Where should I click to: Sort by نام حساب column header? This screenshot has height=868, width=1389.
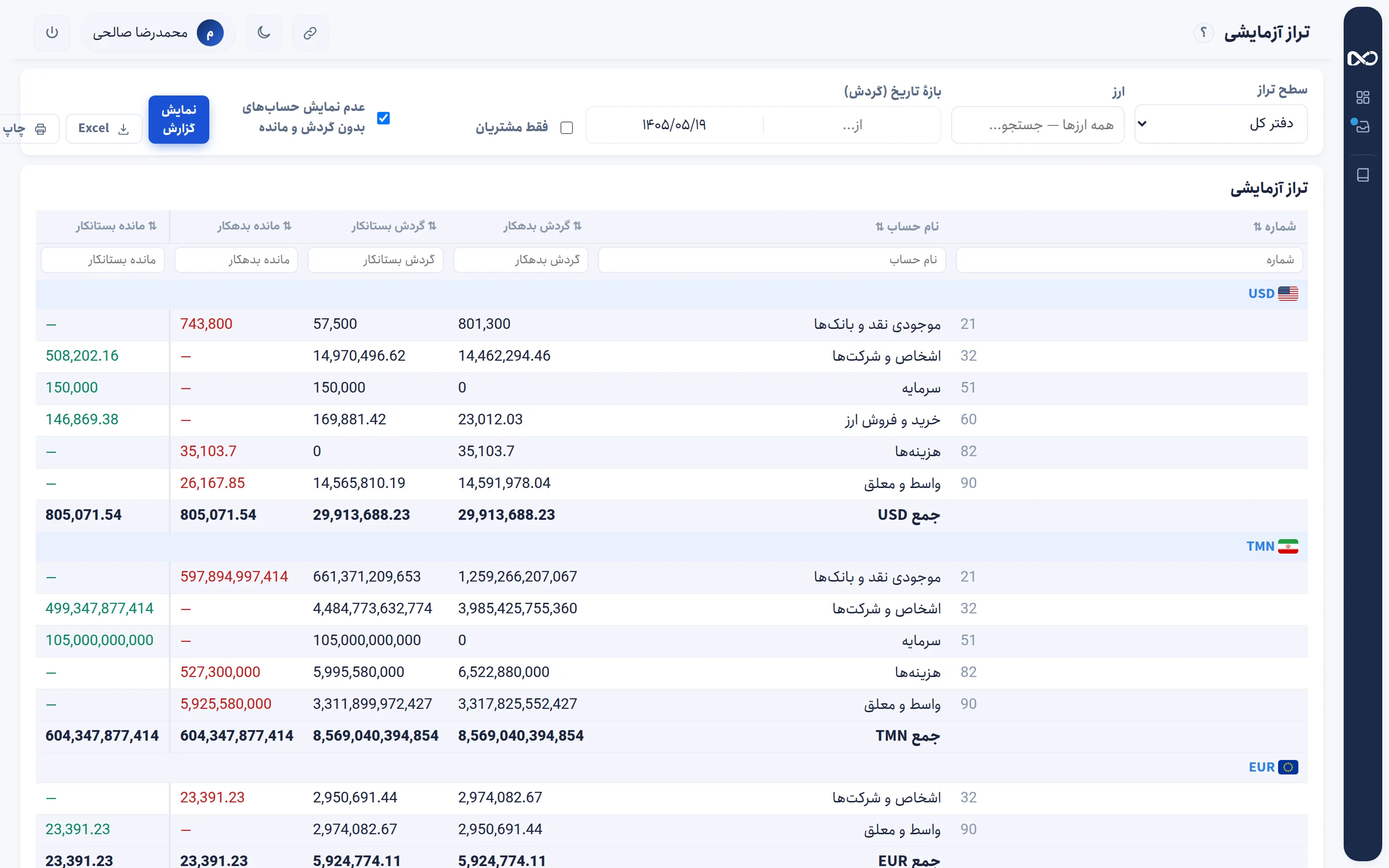coord(907,226)
